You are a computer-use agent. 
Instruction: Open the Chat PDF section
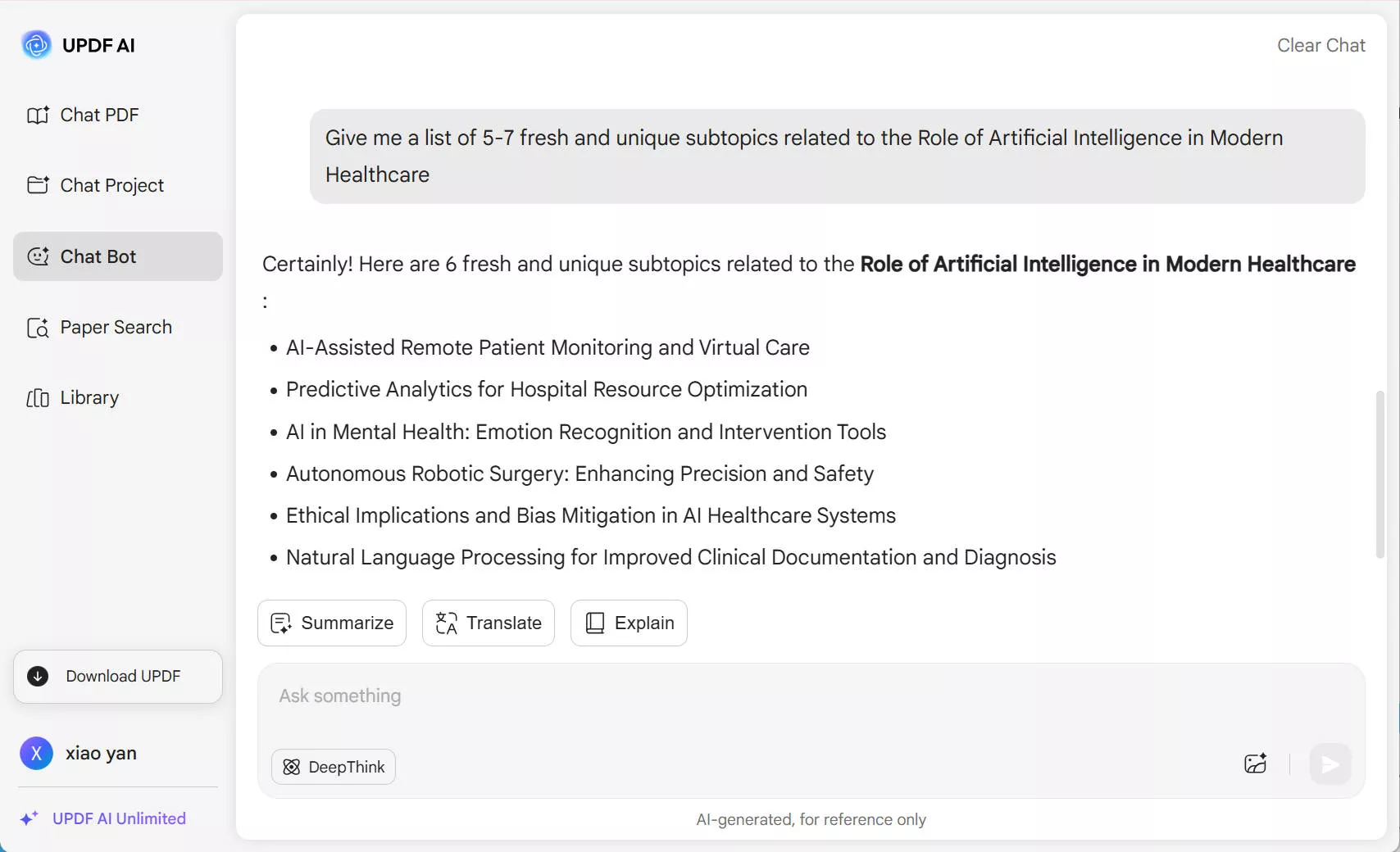pyautogui.click(x=98, y=115)
